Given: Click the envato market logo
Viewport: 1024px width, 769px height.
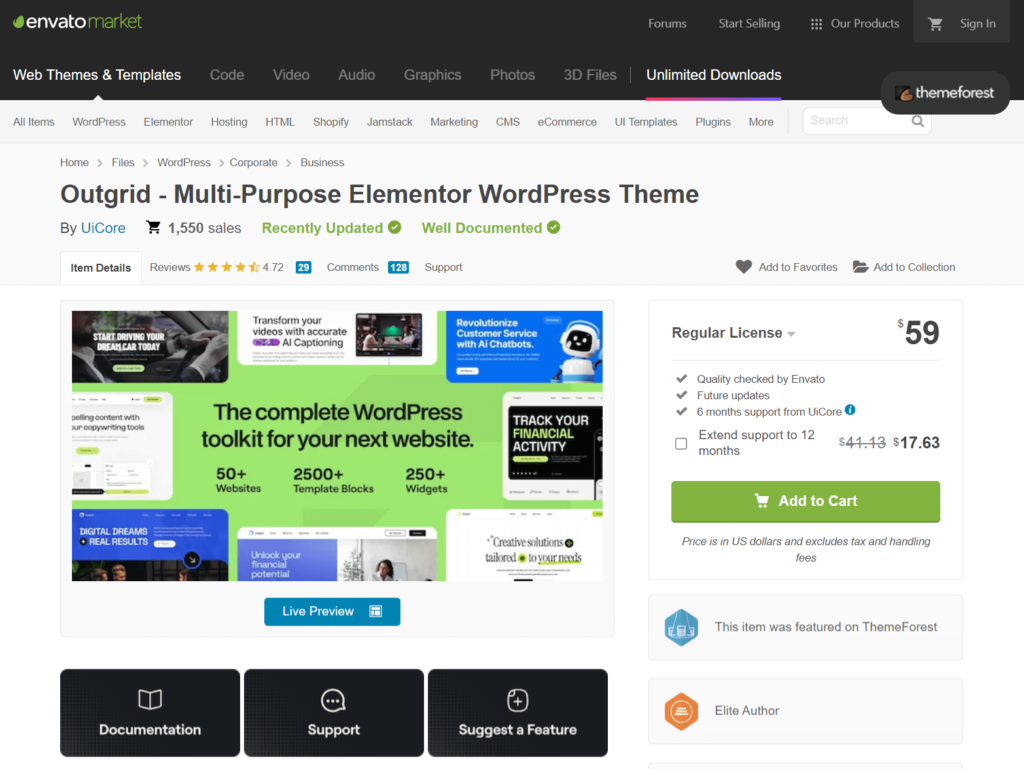Looking at the screenshot, I should click(x=77, y=22).
